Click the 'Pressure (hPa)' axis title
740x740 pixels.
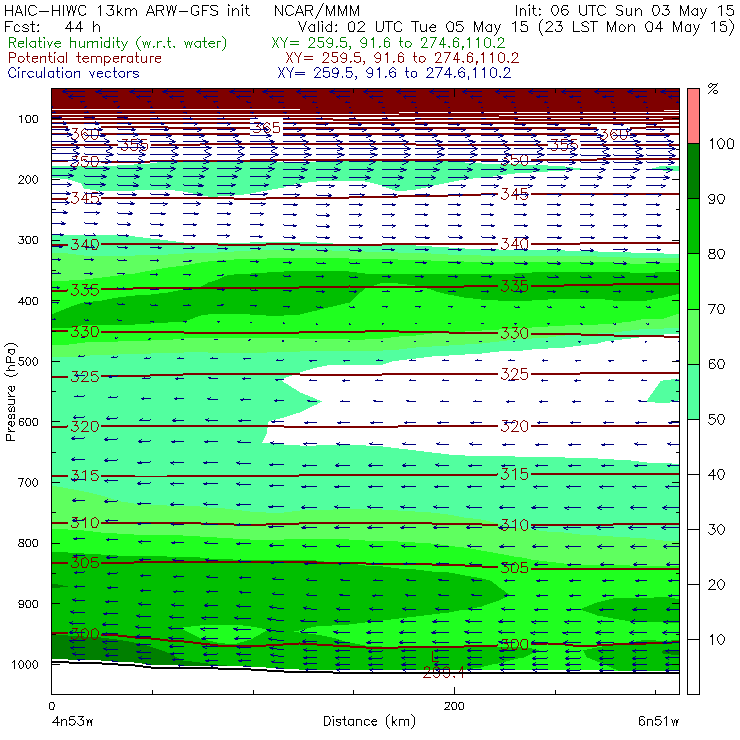click(11, 392)
